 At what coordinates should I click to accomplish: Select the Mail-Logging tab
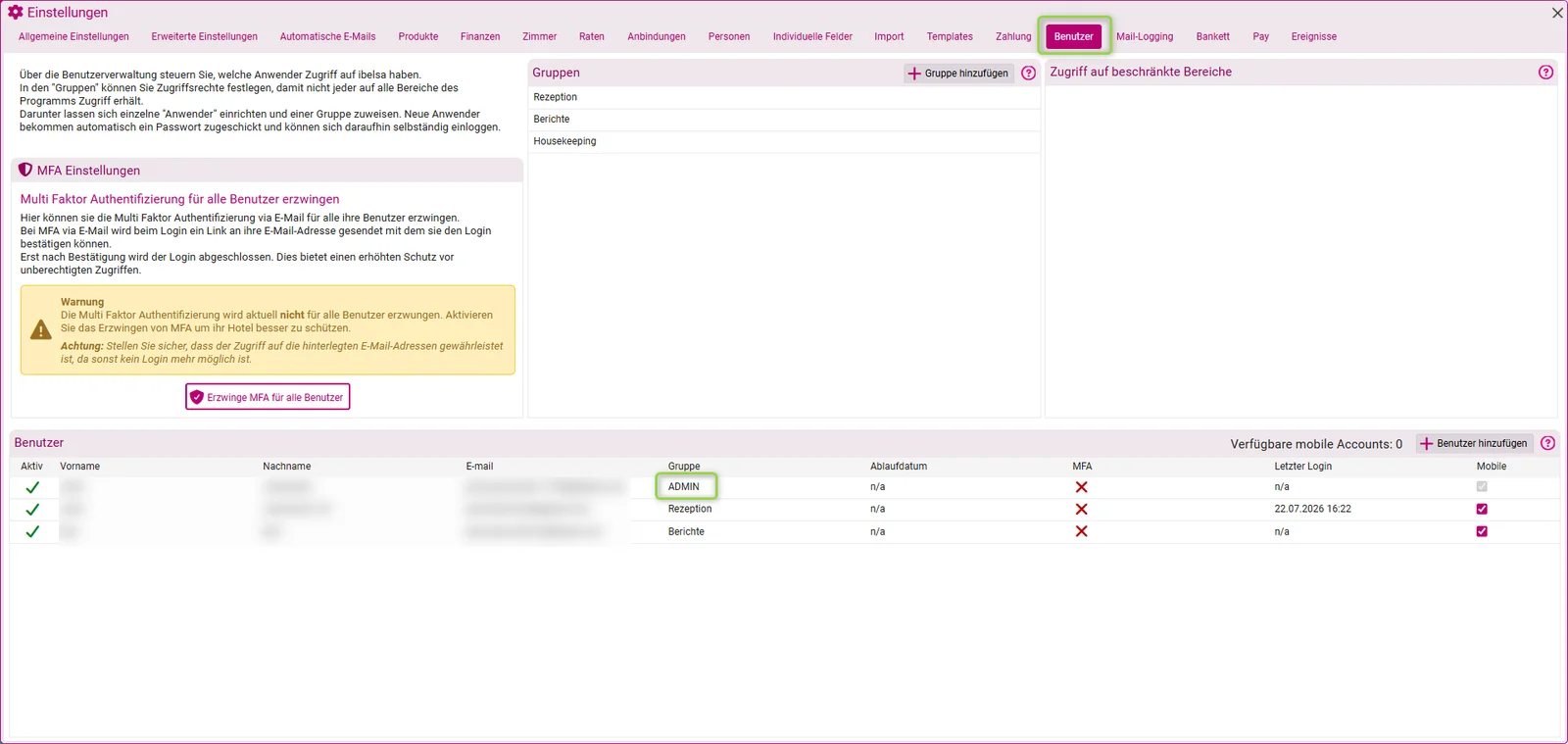[1144, 36]
